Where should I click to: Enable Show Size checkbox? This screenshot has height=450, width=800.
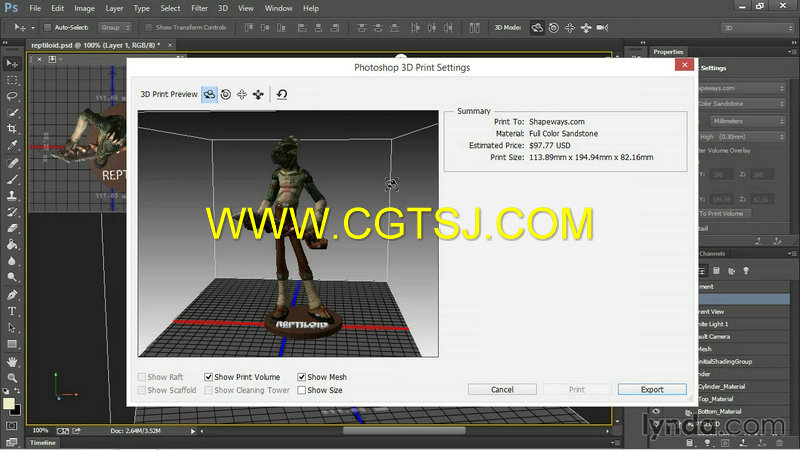(302, 390)
